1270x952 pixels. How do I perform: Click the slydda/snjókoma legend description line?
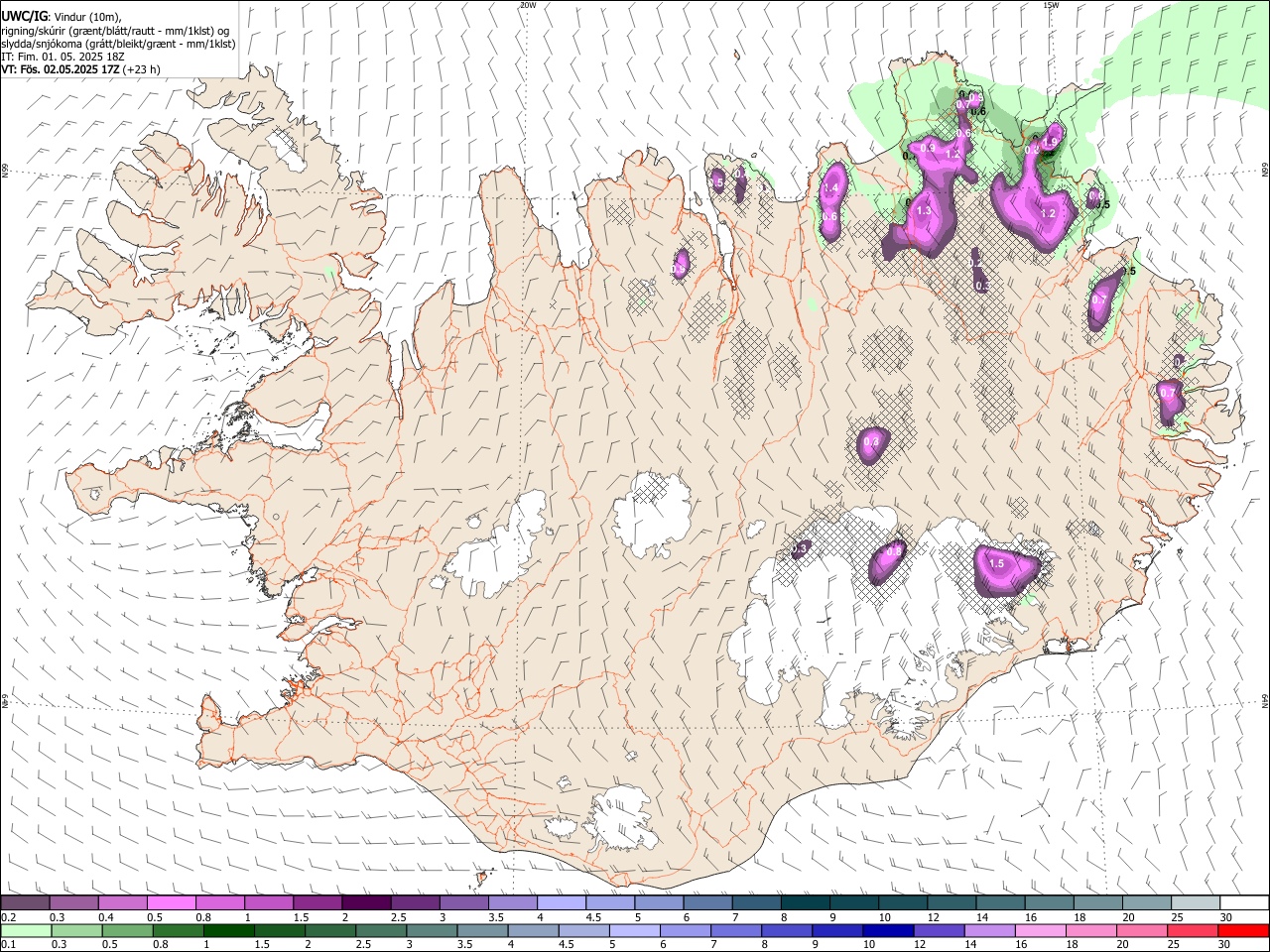pos(118,44)
